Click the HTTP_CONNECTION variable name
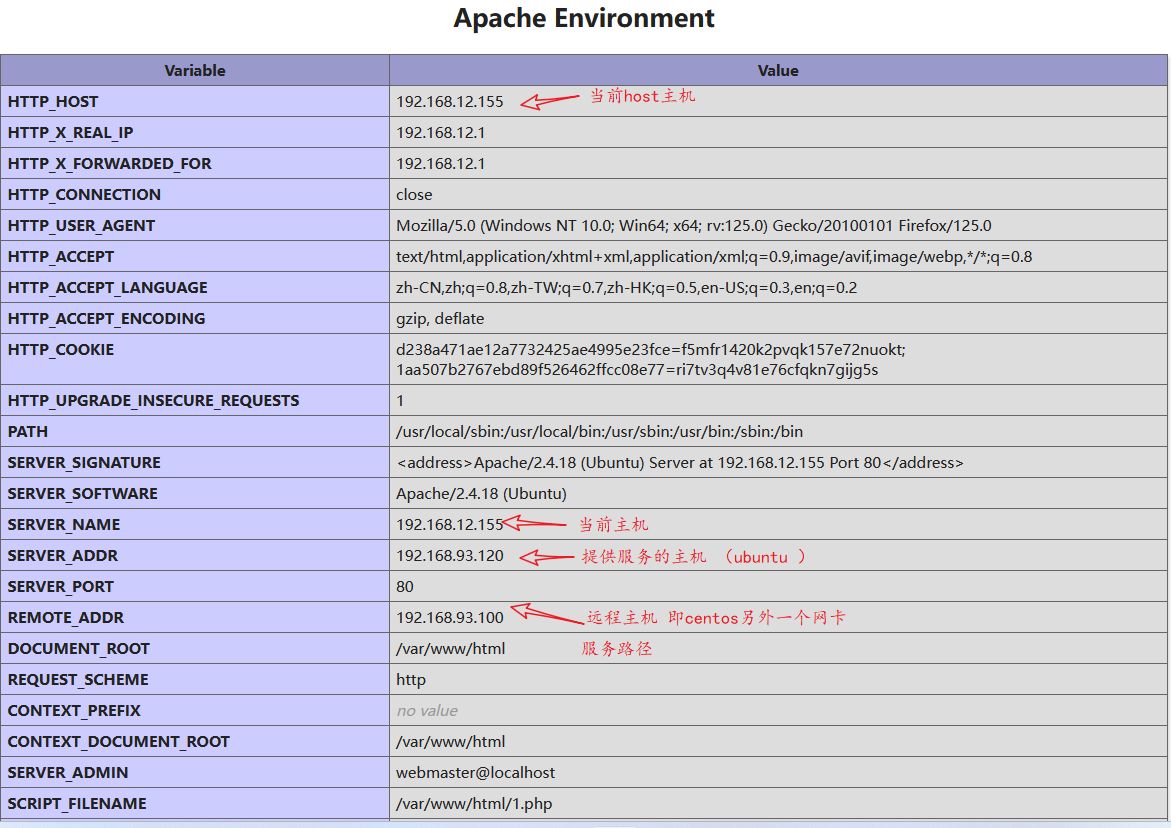 point(84,194)
